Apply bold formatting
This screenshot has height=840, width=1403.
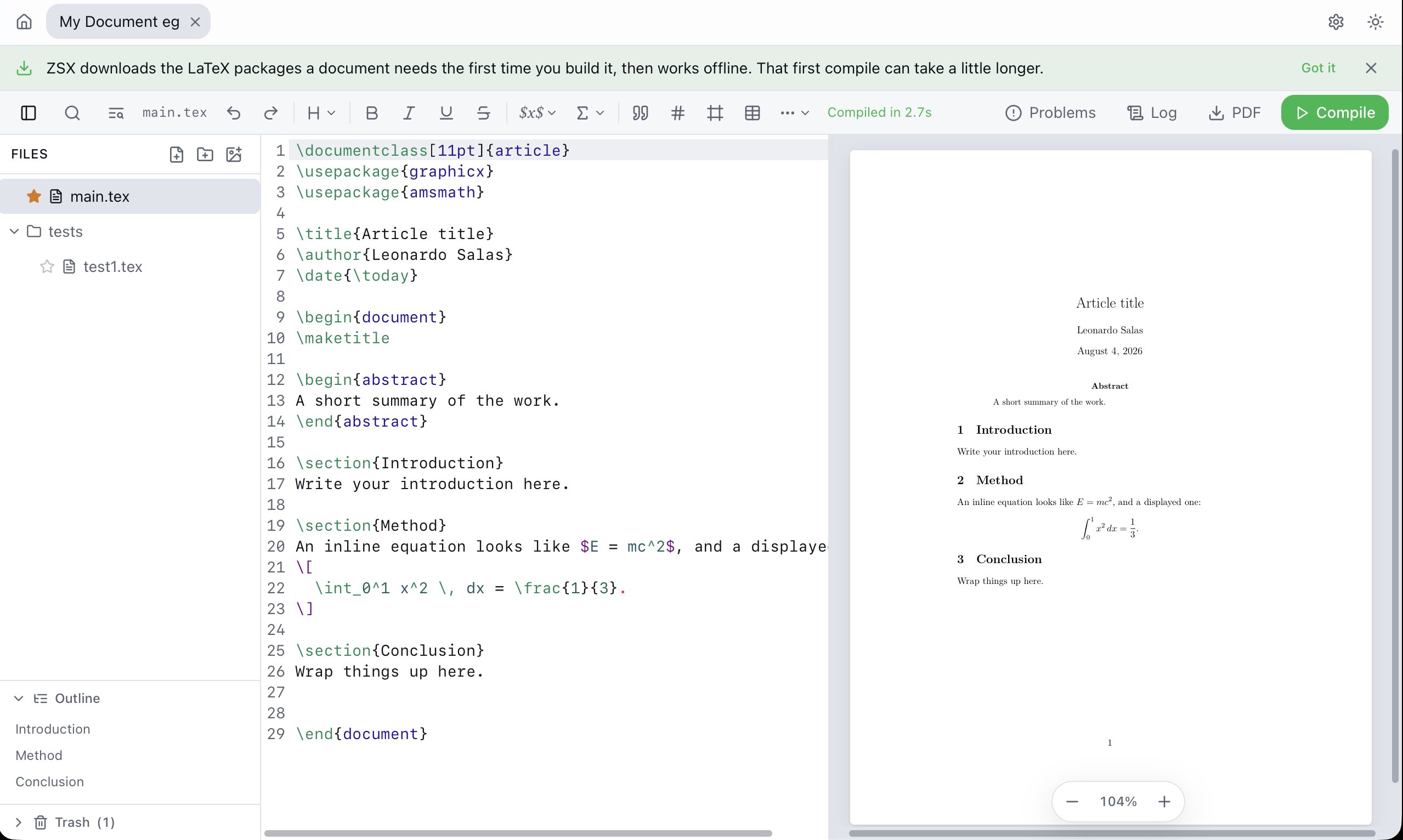coord(371,112)
